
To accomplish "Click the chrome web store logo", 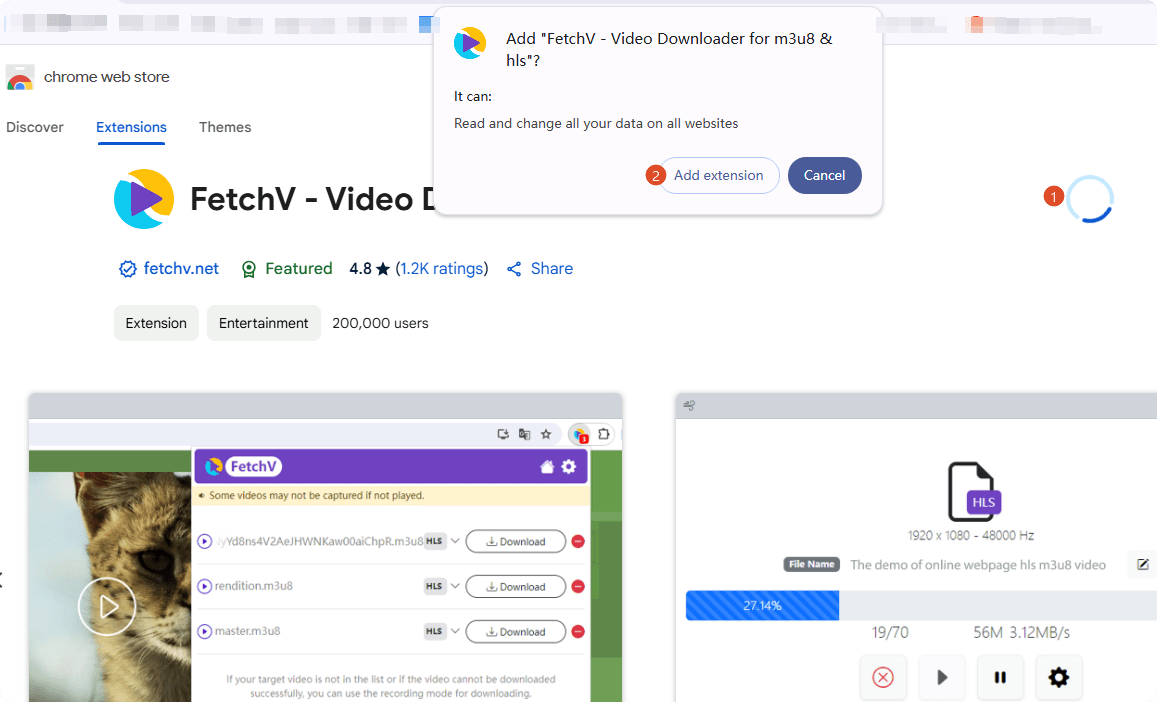I will (x=20, y=77).
